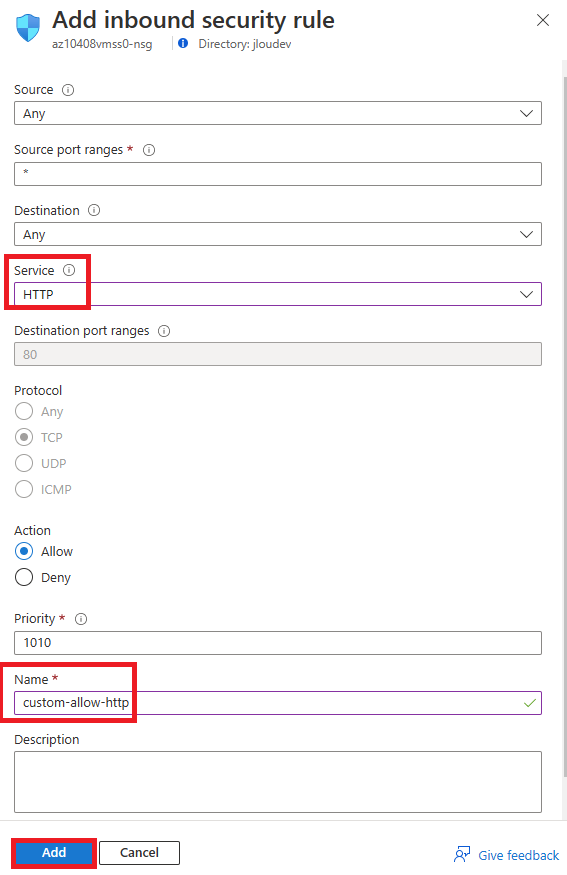
Task: Click the shield icon in panel header
Action: tap(28, 28)
